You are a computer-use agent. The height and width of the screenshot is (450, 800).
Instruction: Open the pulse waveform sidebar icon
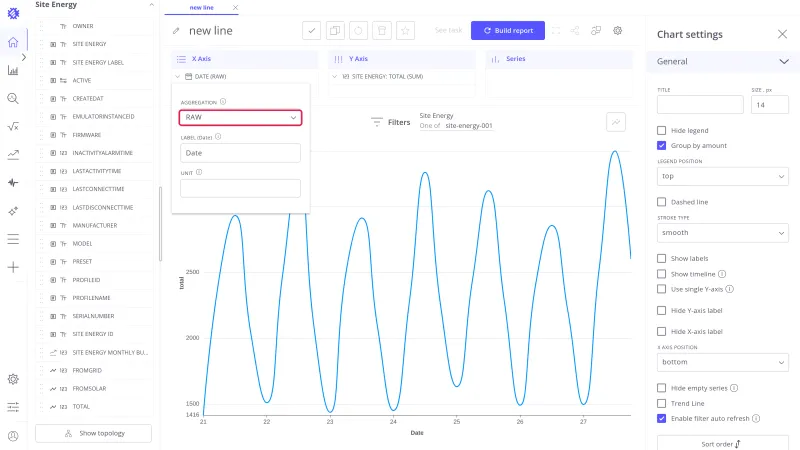click(x=13, y=183)
